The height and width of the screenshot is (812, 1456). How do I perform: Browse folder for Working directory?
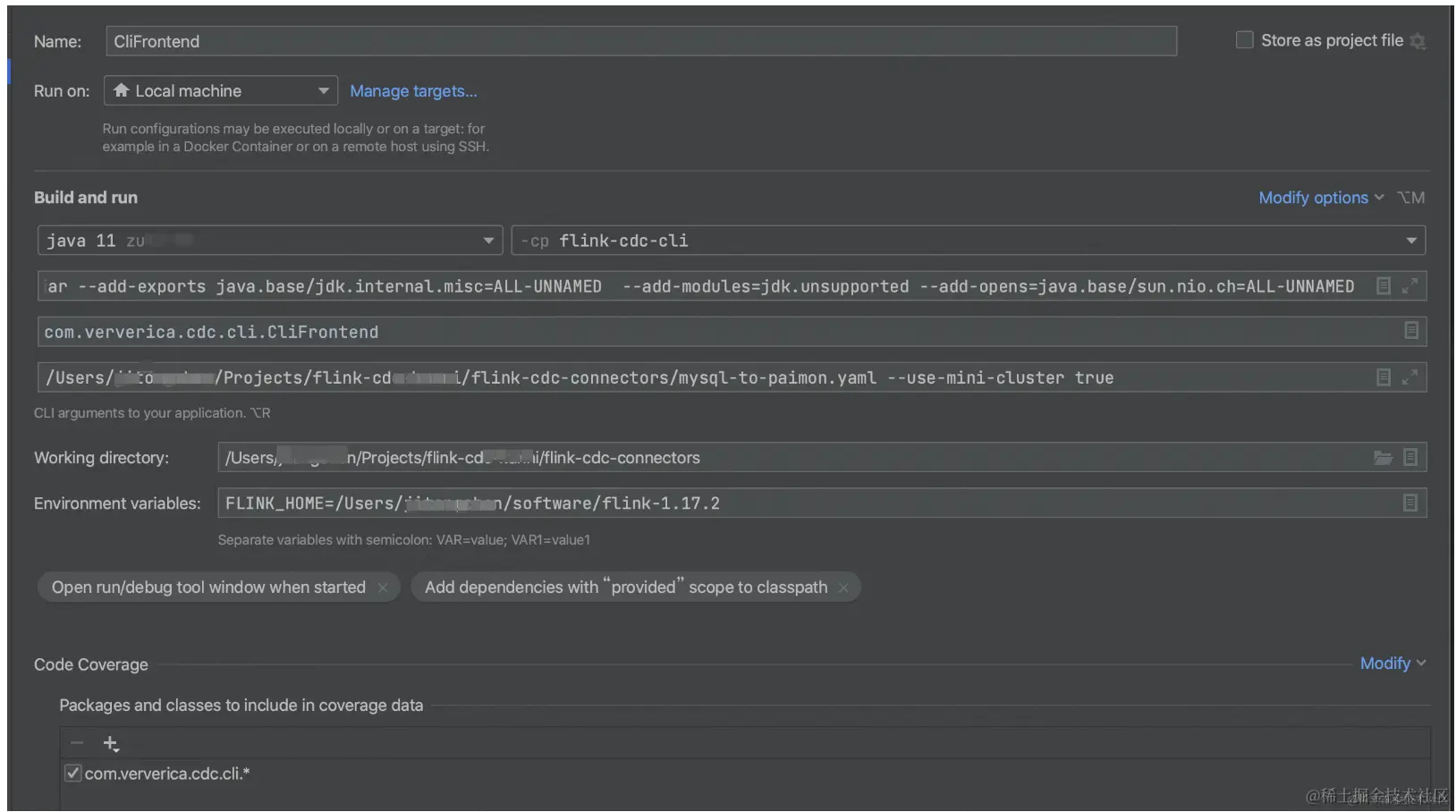tap(1384, 458)
